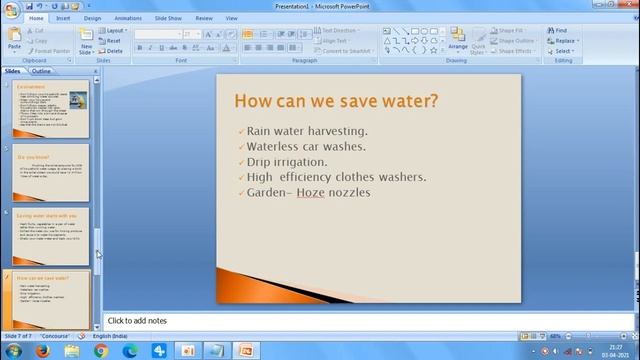Expand the Select dropdown
The width and height of the screenshot is (640, 360).
coord(573,51)
